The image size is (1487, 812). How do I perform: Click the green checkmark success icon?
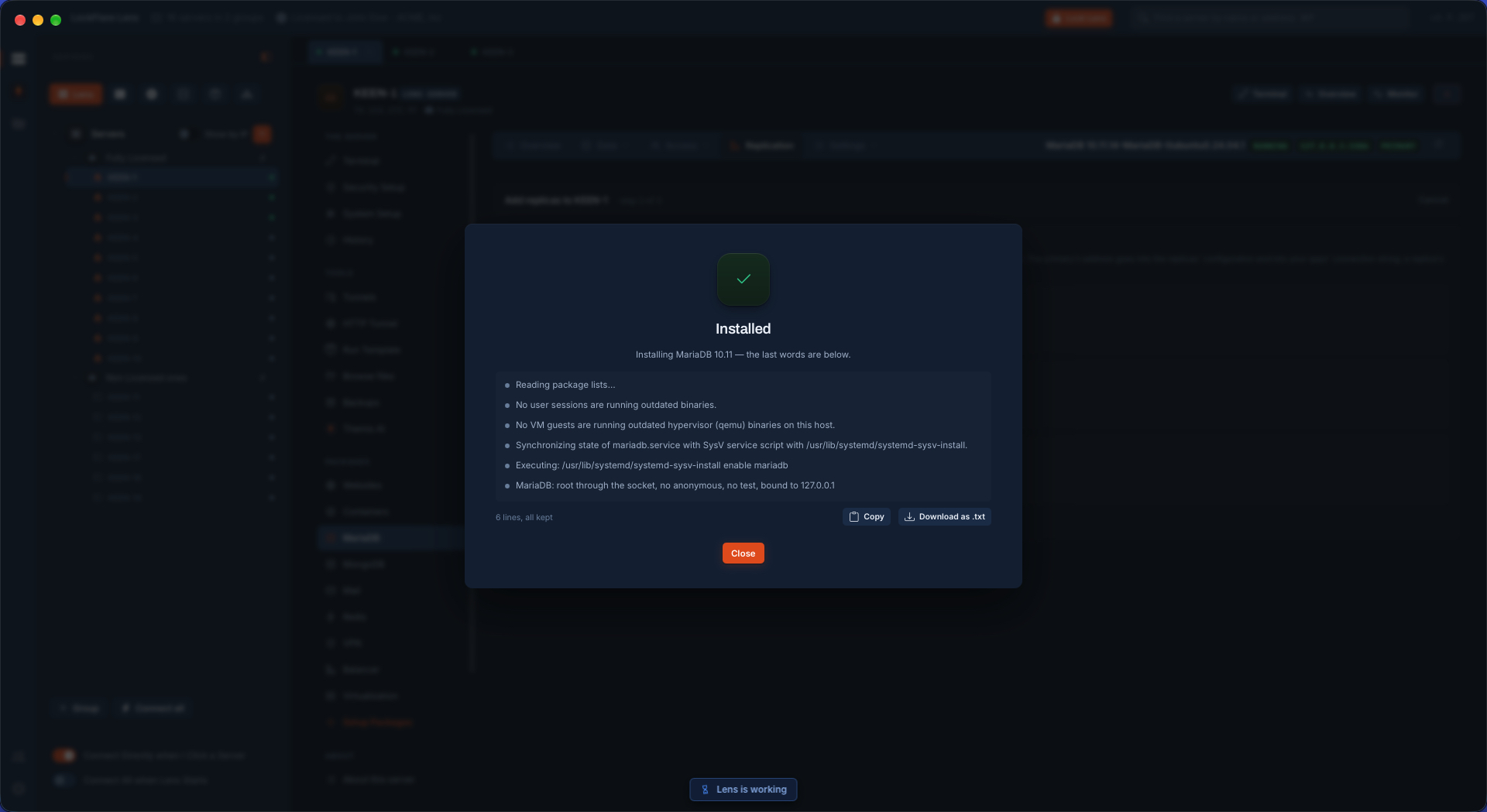[x=743, y=279]
